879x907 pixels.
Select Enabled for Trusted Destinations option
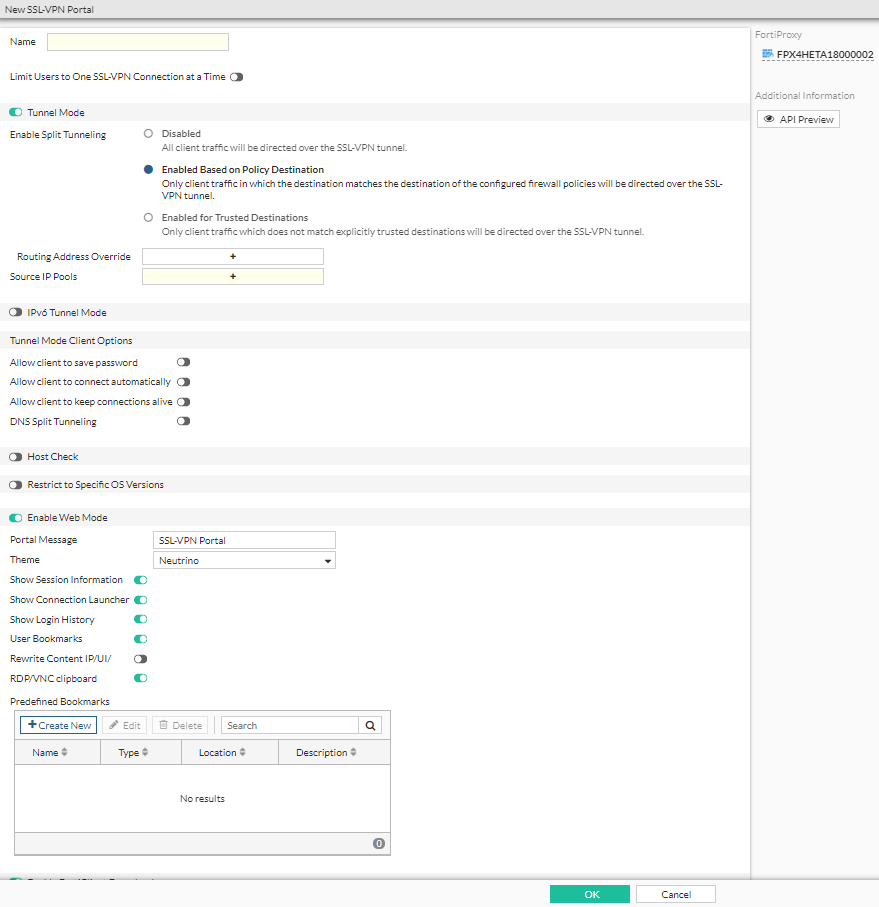[149, 217]
